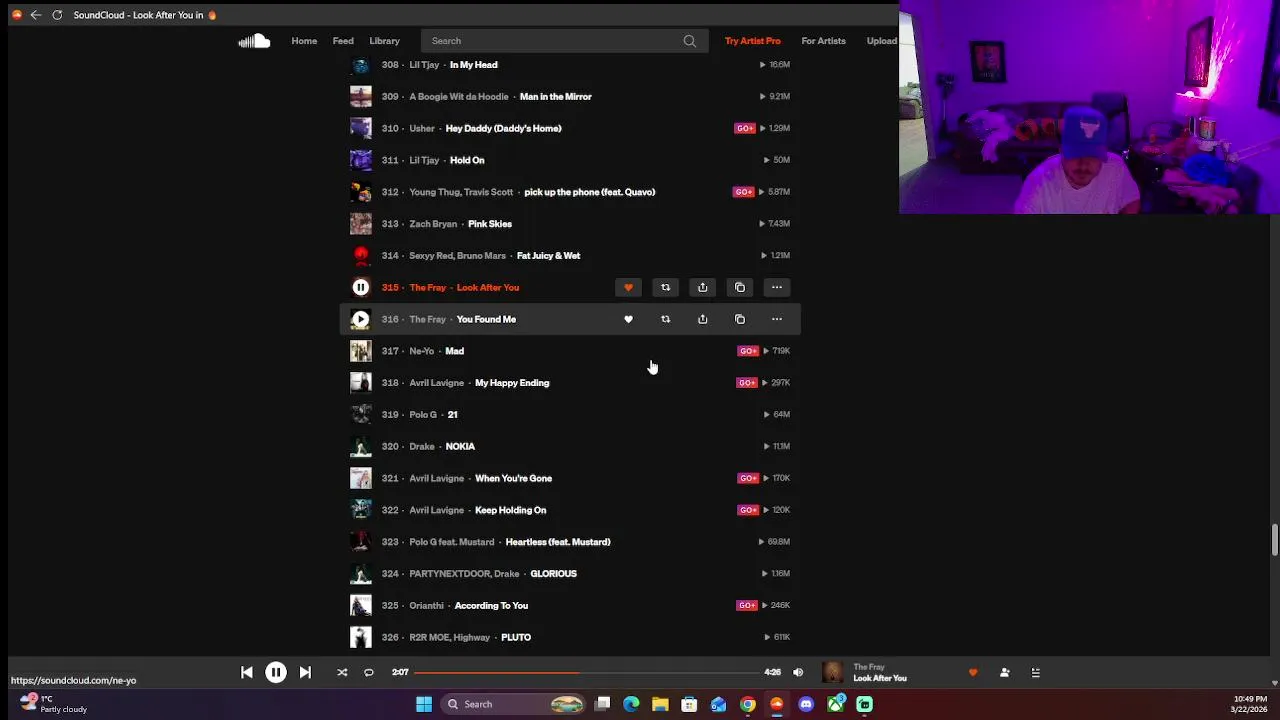Play track 316 You Found Me
Screen dimensions: 1280x720
coord(361,319)
